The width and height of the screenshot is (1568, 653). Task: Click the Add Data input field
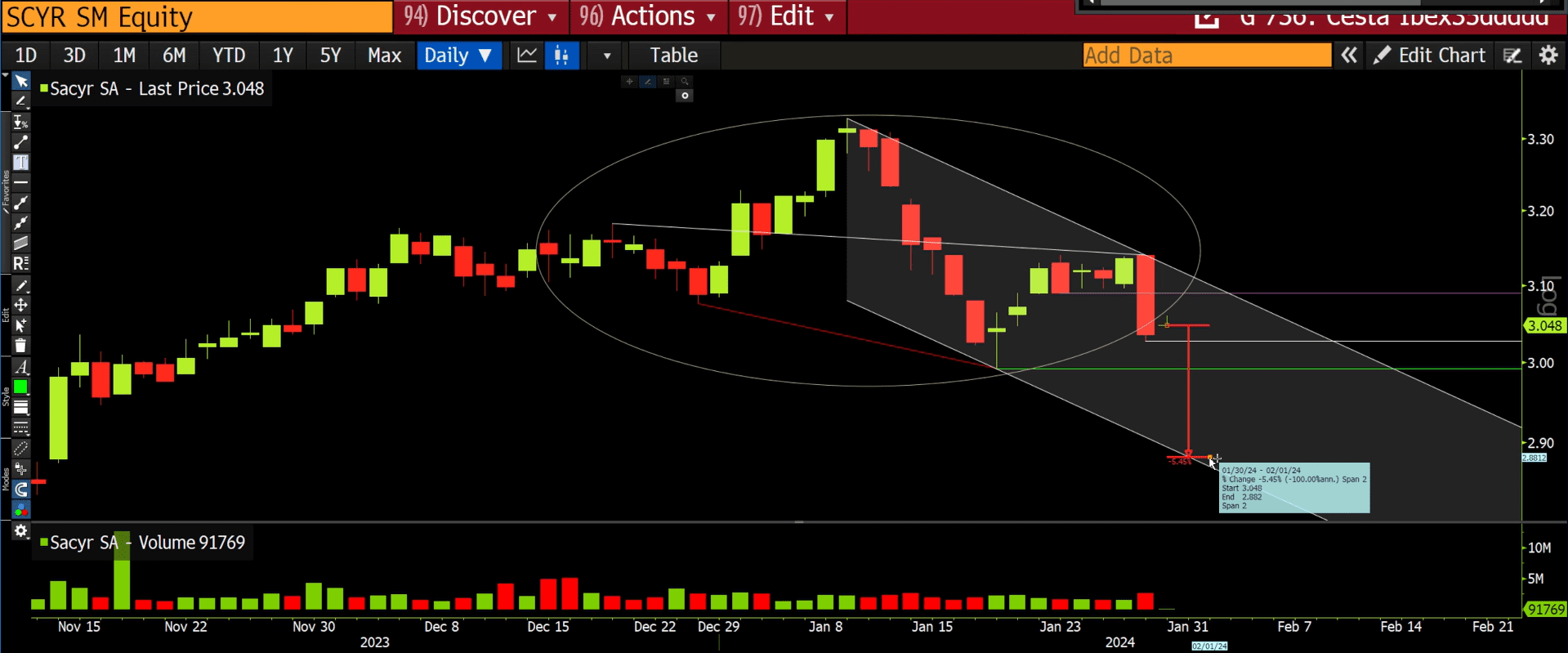coord(1207,55)
